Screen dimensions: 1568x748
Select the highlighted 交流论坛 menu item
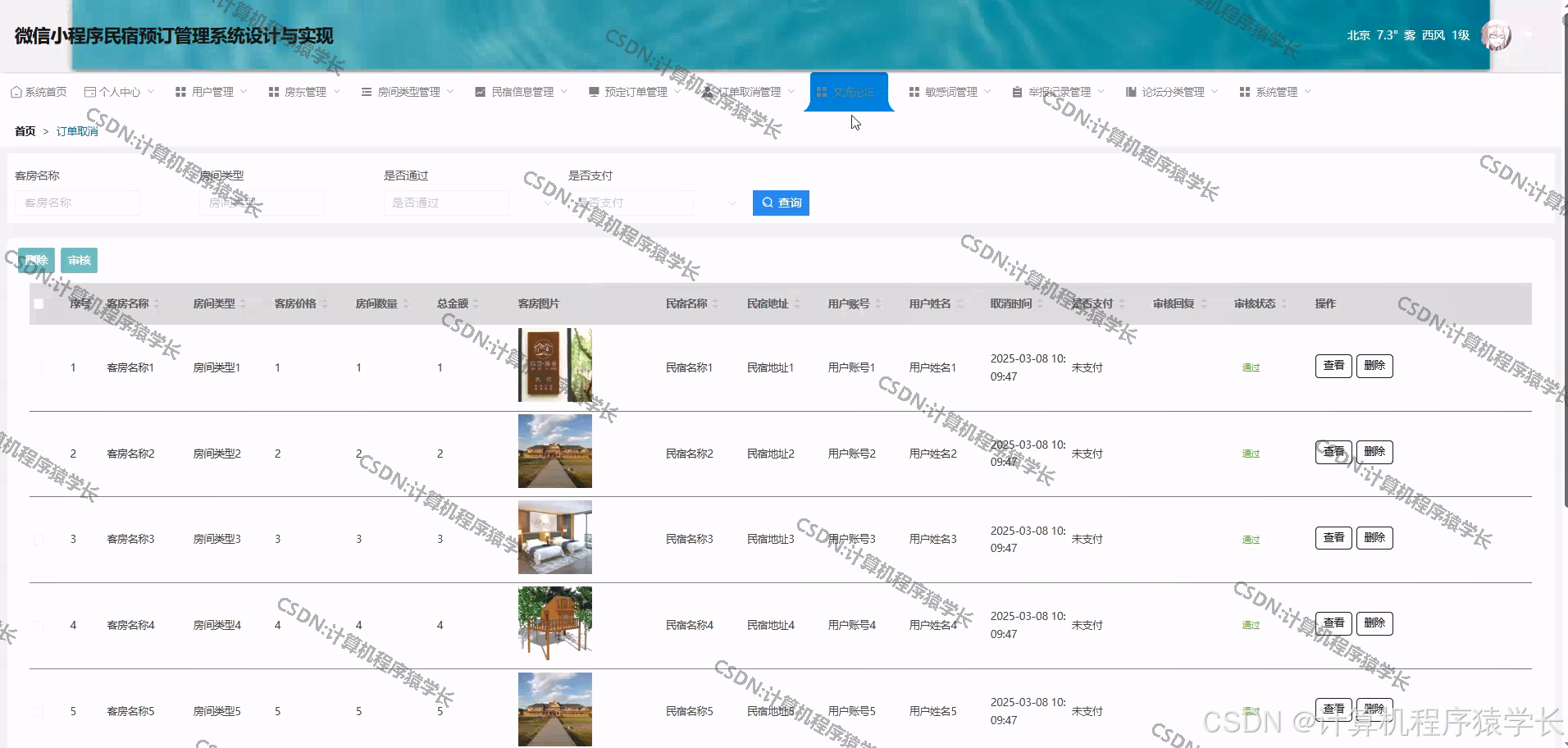(849, 92)
